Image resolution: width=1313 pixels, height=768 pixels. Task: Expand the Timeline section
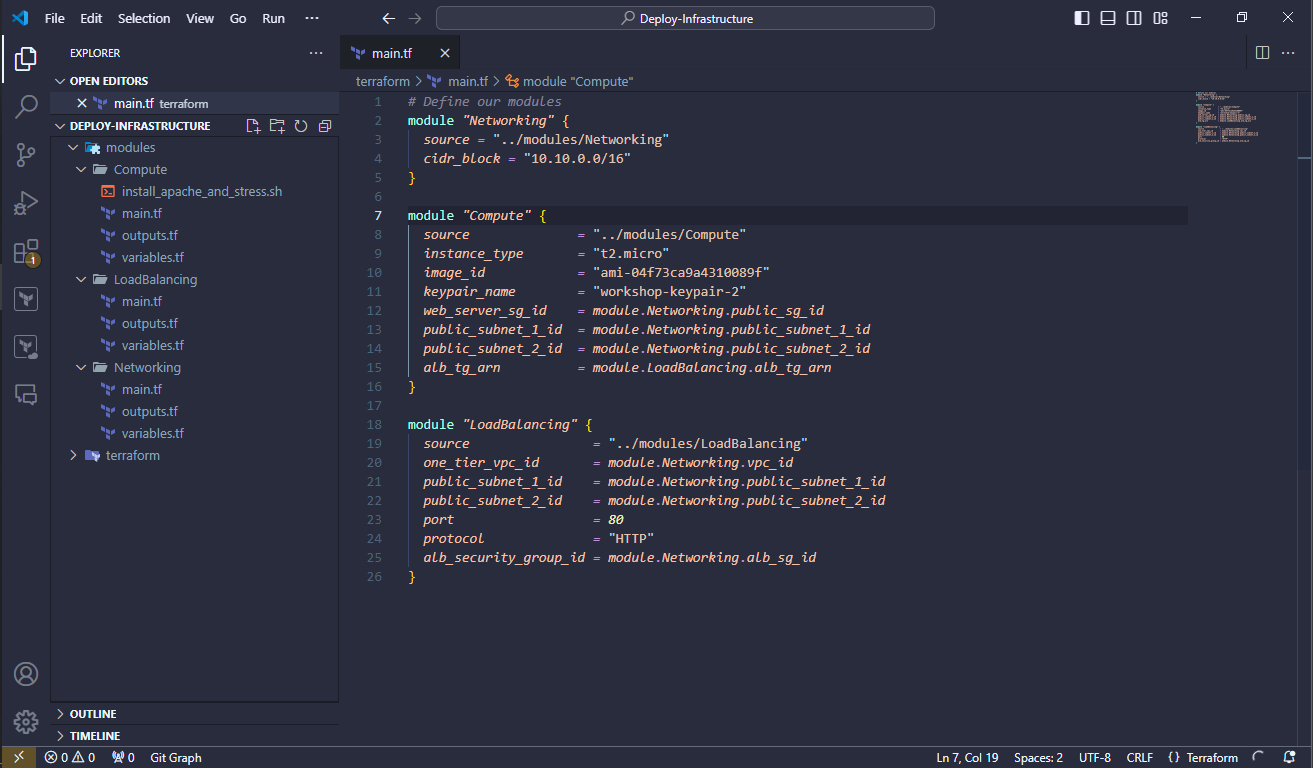click(194, 736)
